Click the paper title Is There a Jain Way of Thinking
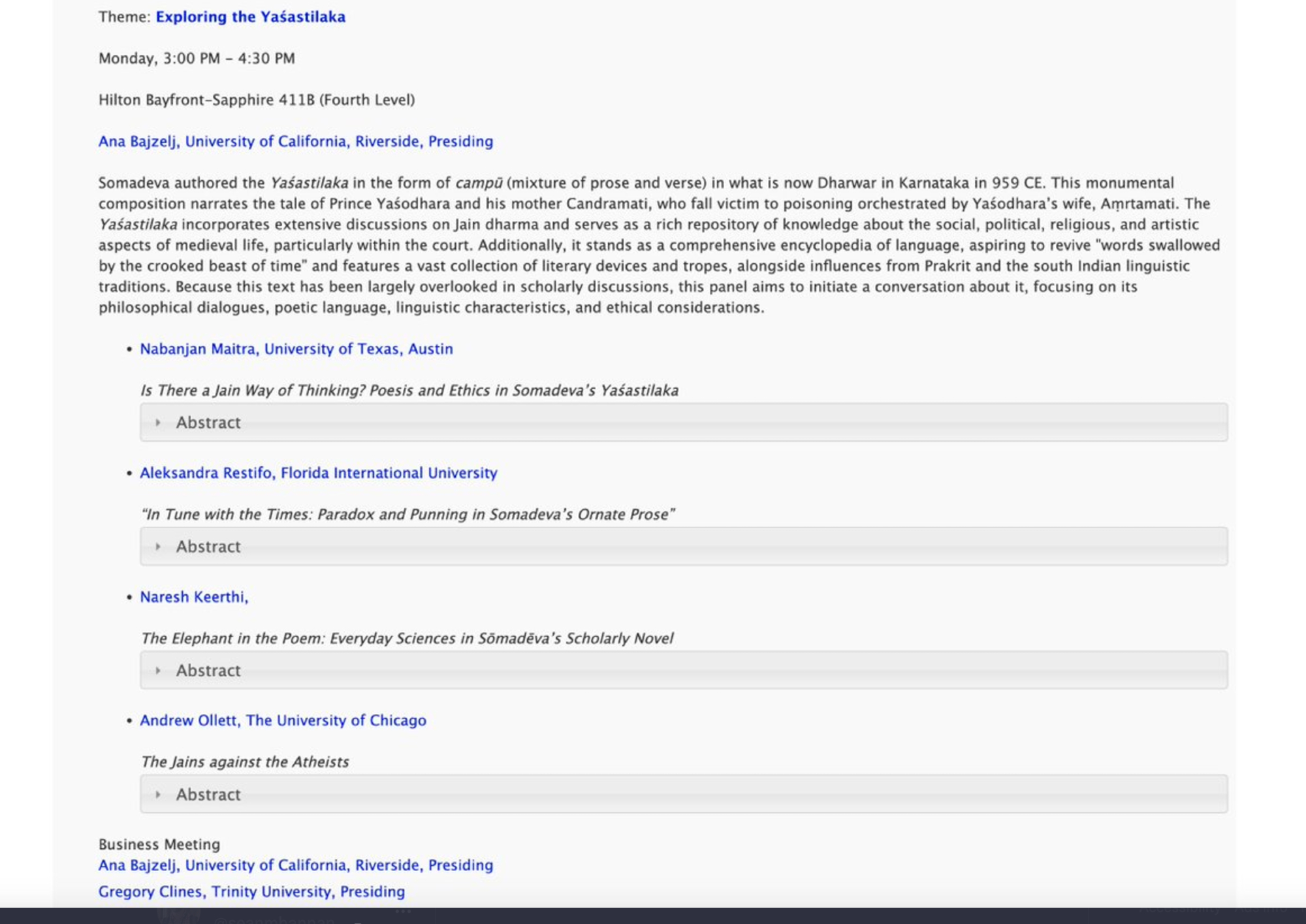The image size is (1306, 924). [409, 390]
